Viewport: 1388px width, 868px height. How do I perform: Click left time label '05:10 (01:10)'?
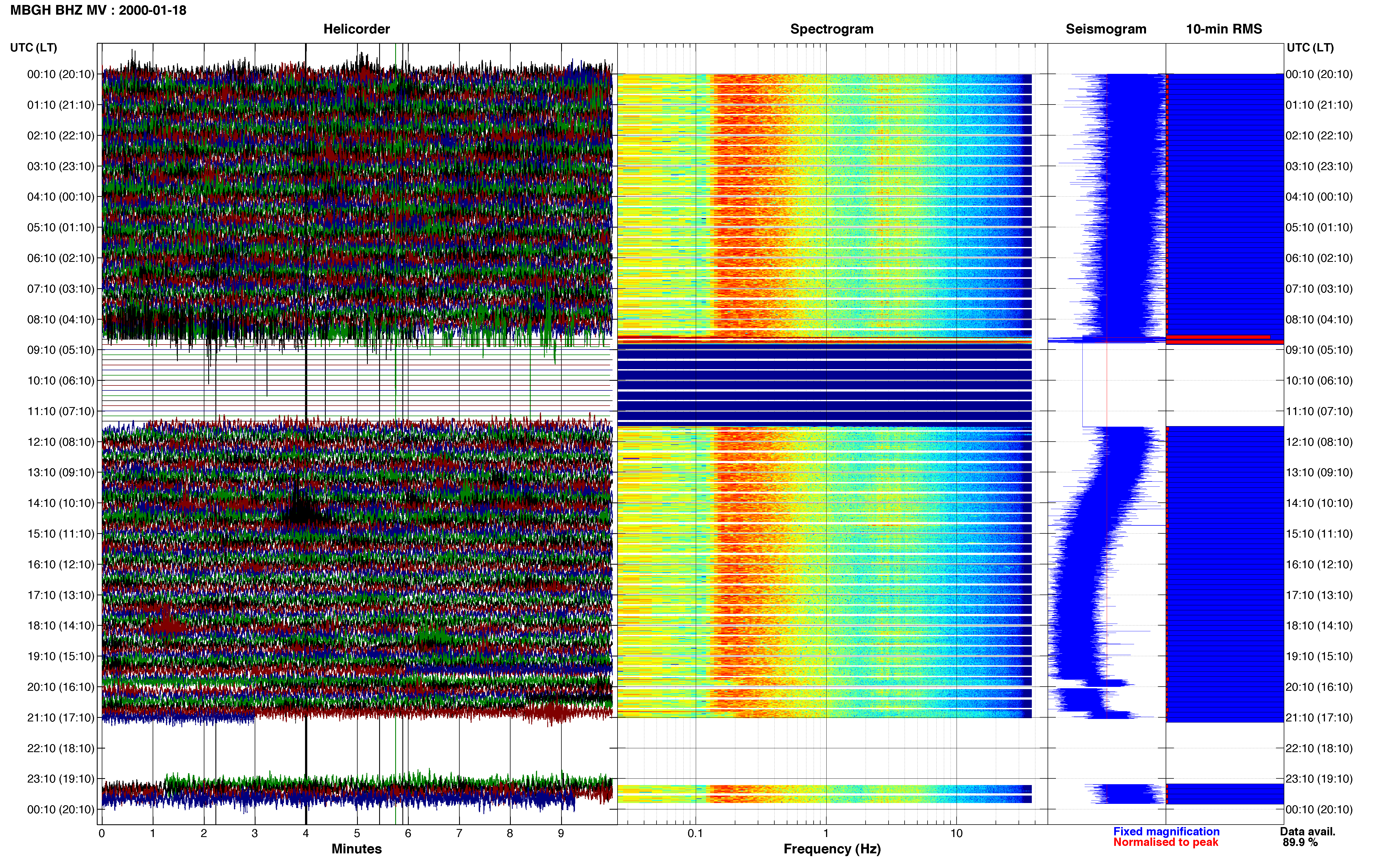coord(61,227)
